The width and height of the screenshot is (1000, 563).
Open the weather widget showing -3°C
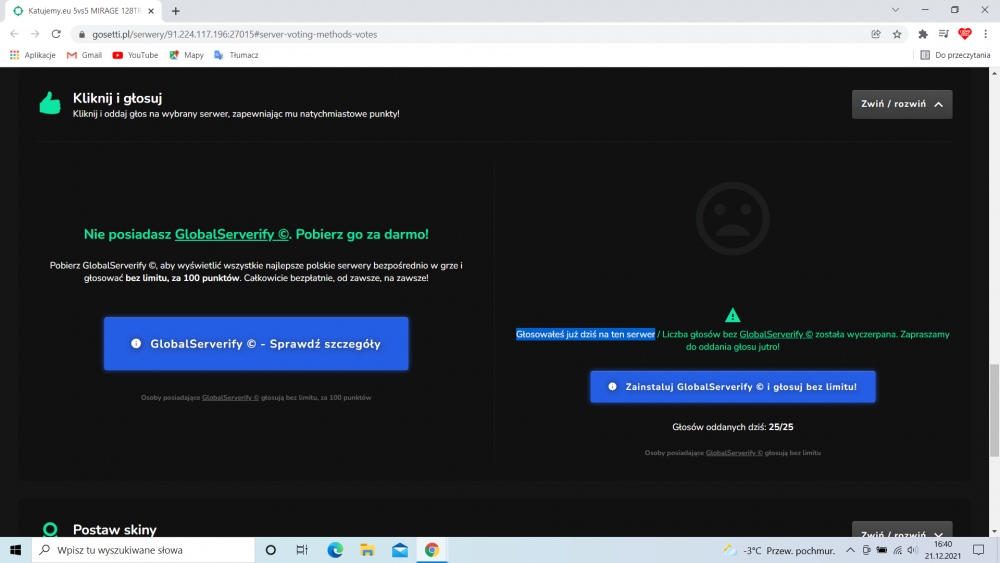point(779,551)
